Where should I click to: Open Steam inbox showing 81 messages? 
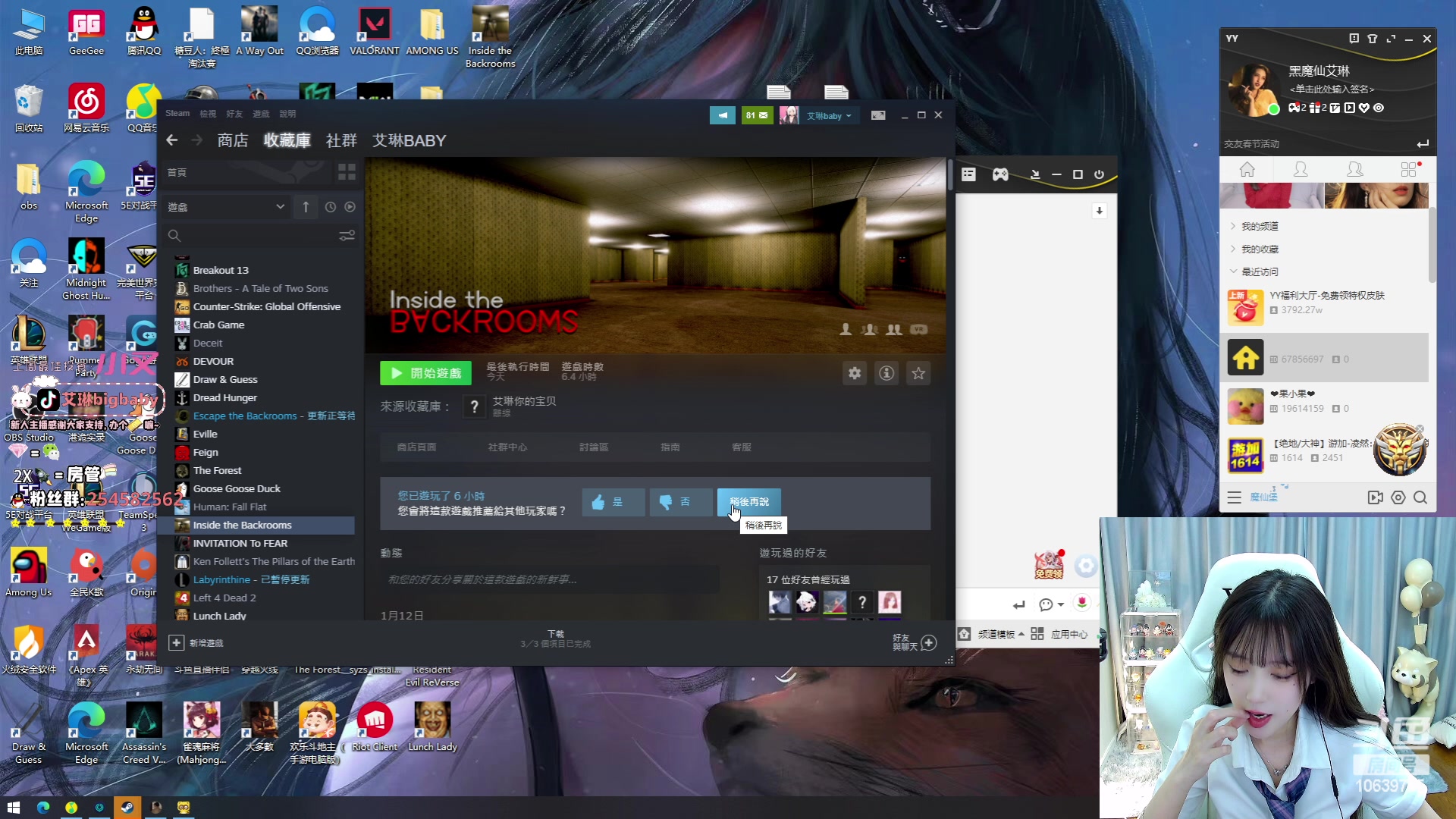coord(757,115)
